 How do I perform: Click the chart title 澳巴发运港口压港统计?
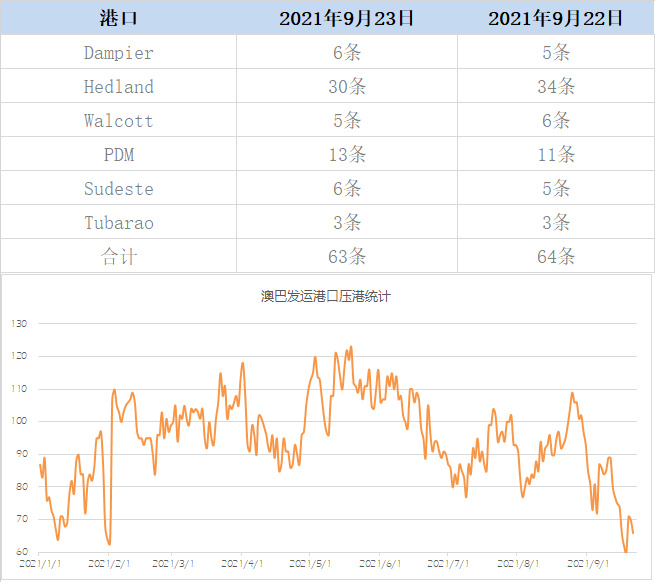pyautogui.click(x=326, y=296)
